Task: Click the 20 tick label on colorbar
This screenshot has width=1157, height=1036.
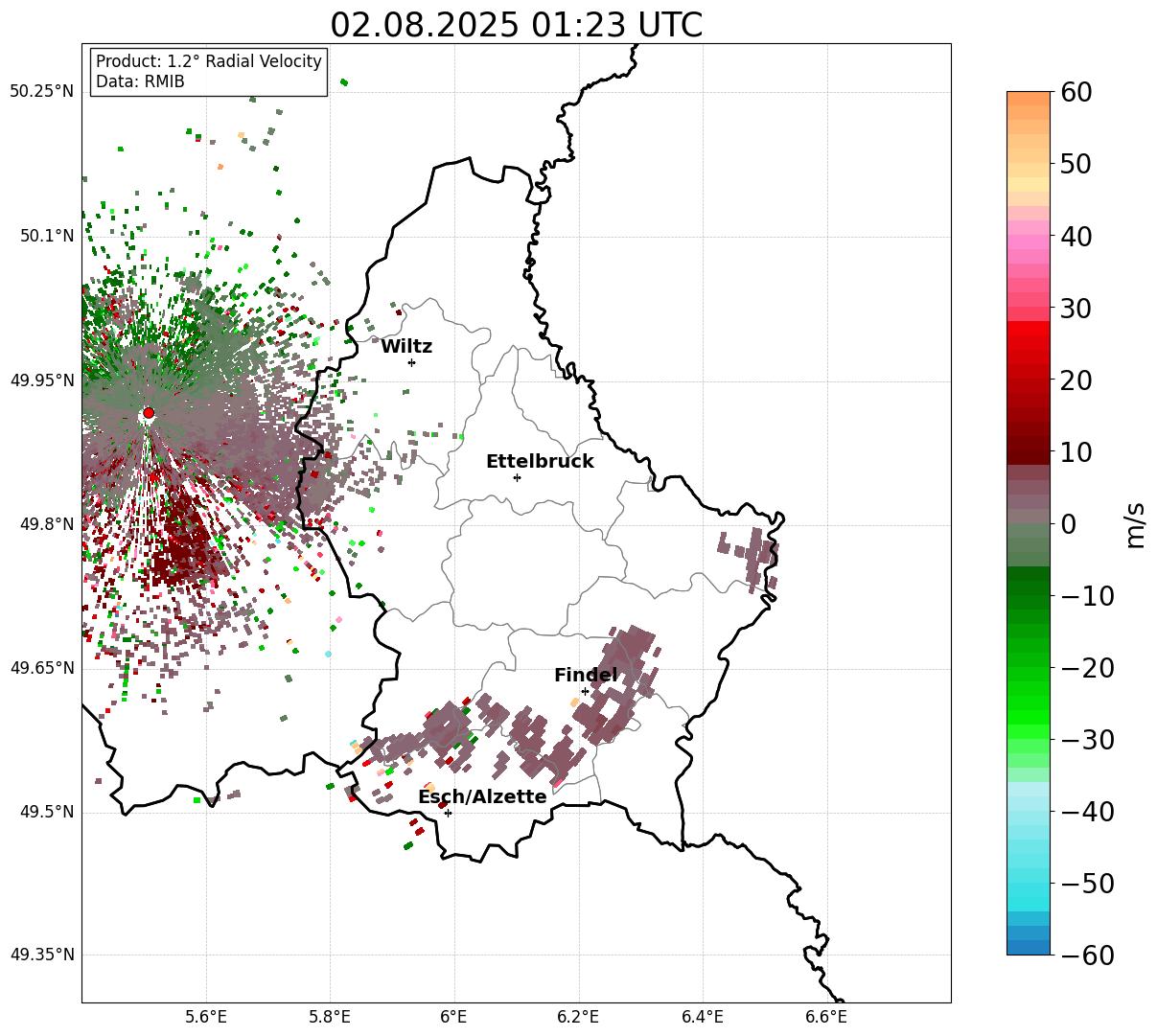Action: point(1075,380)
